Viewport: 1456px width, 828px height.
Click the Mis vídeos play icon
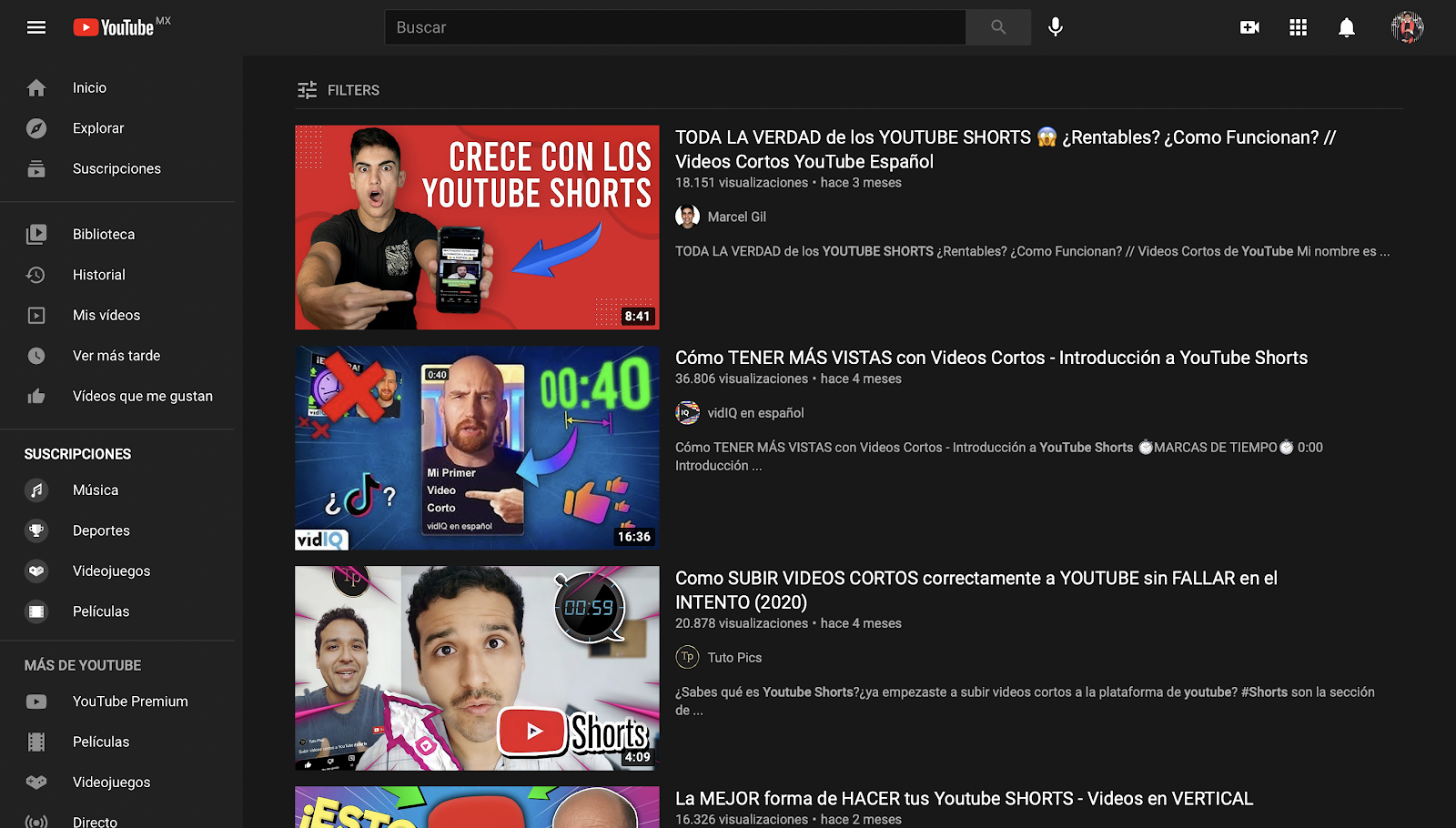pyautogui.click(x=36, y=315)
